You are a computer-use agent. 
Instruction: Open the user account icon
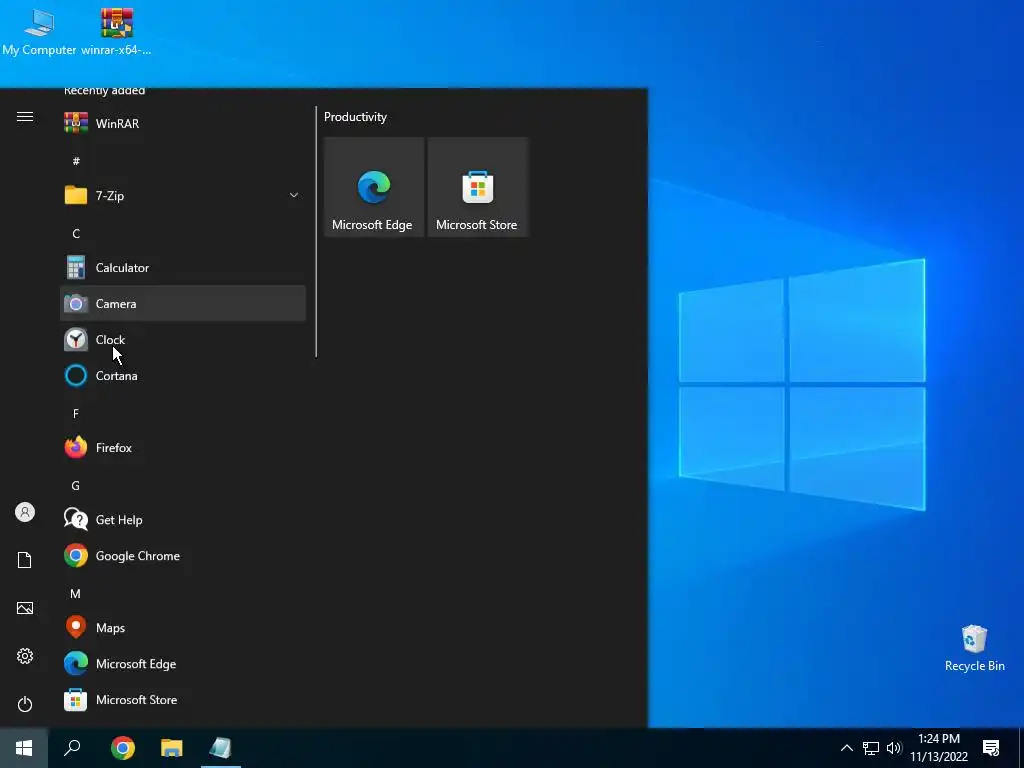point(25,512)
